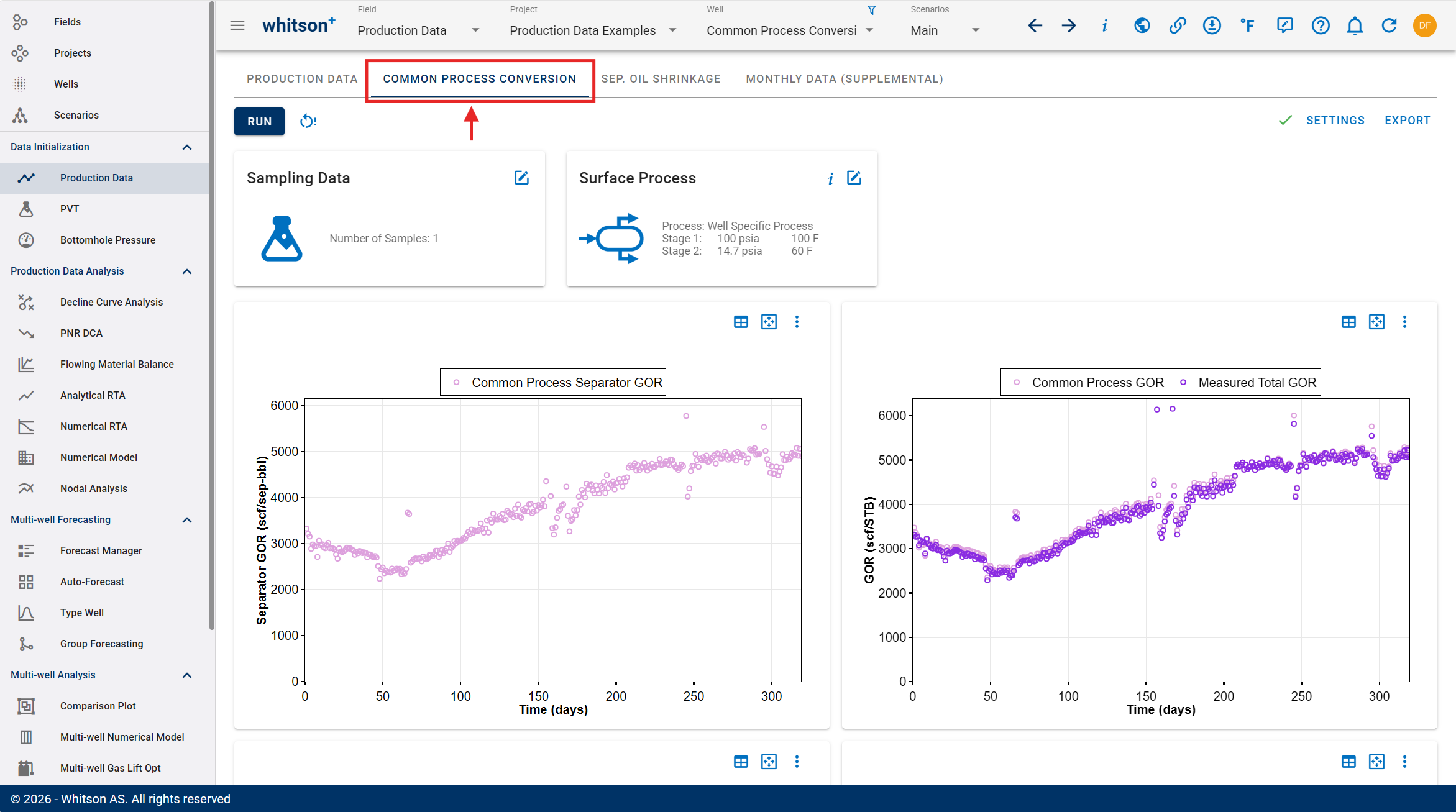Click the EXPORT button

[1407, 121]
